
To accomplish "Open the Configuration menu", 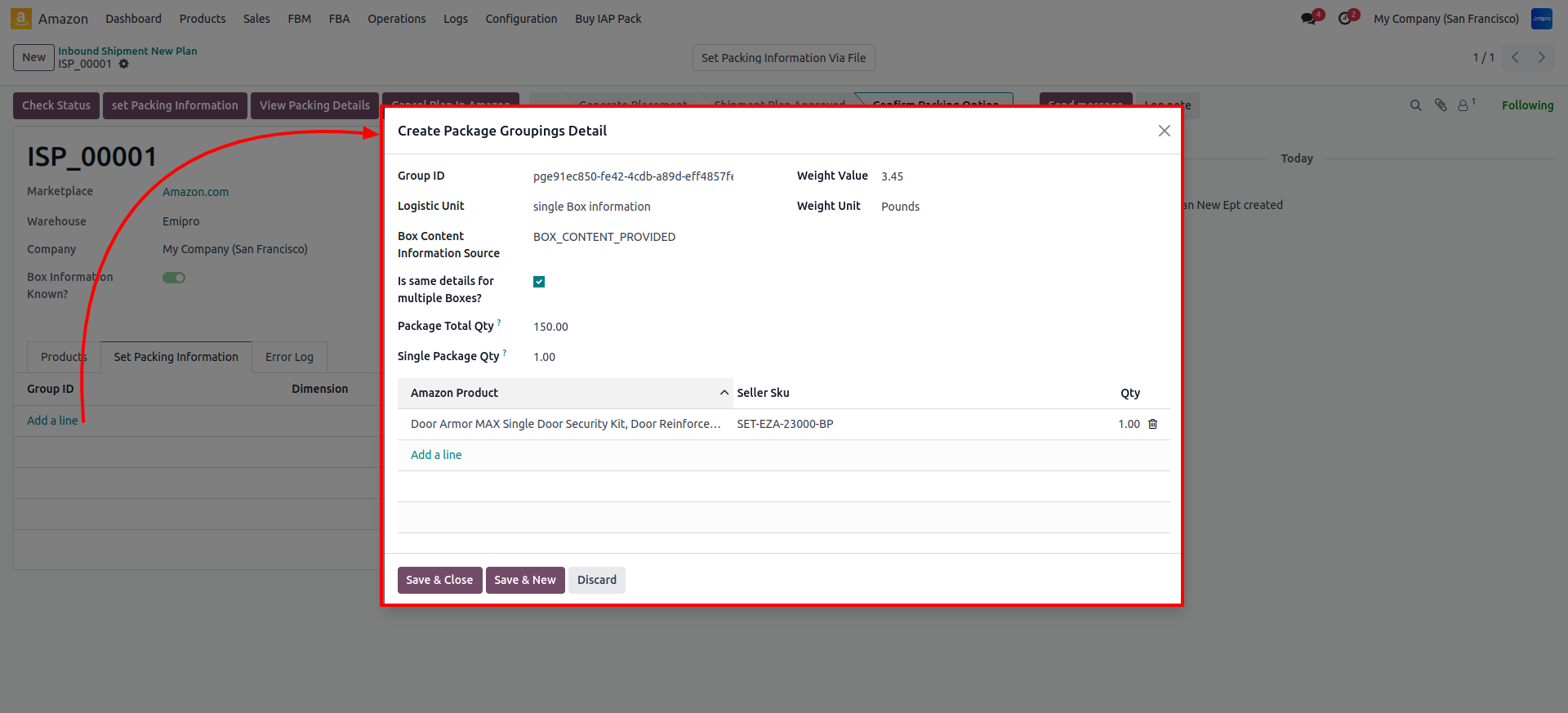I will pyautogui.click(x=521, y=19).
